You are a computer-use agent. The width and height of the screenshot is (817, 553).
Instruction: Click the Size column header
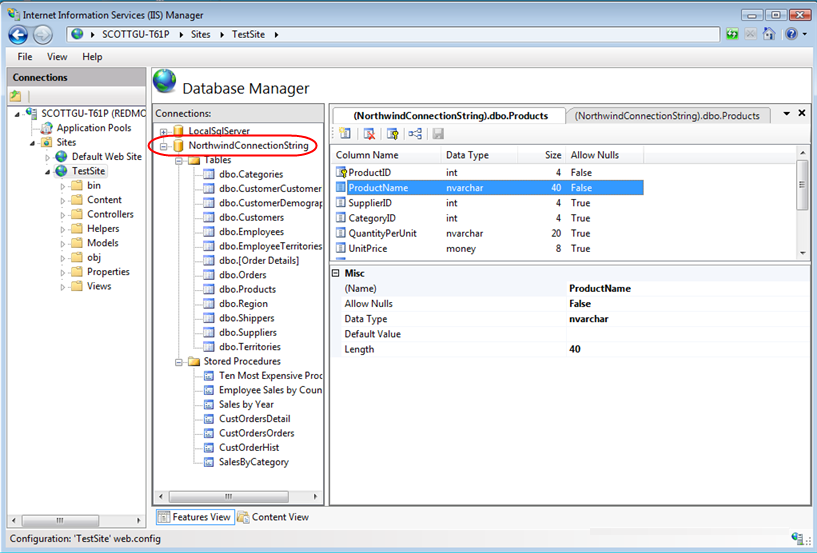tap(541, 155)
